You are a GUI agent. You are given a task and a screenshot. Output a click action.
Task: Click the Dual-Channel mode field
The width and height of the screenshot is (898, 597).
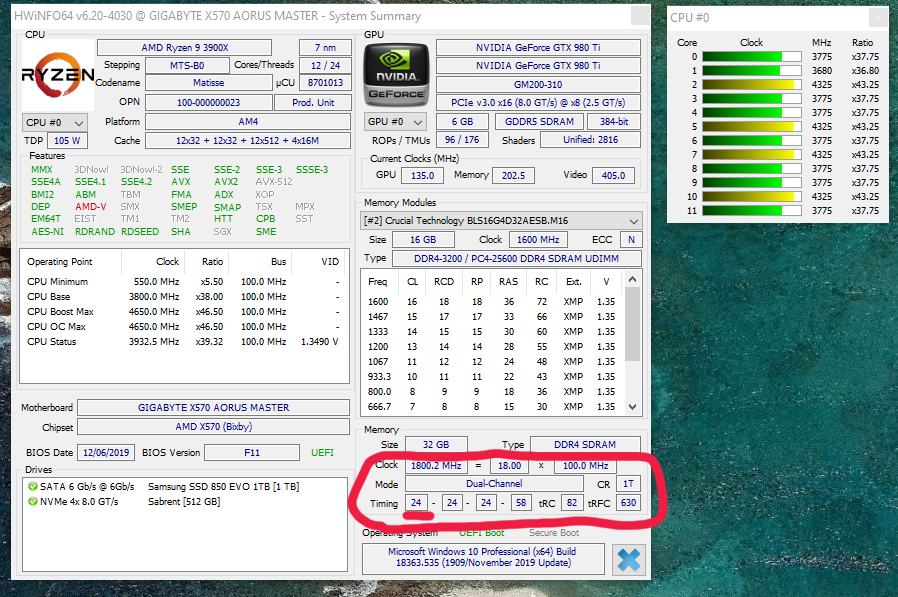point(494,484)
